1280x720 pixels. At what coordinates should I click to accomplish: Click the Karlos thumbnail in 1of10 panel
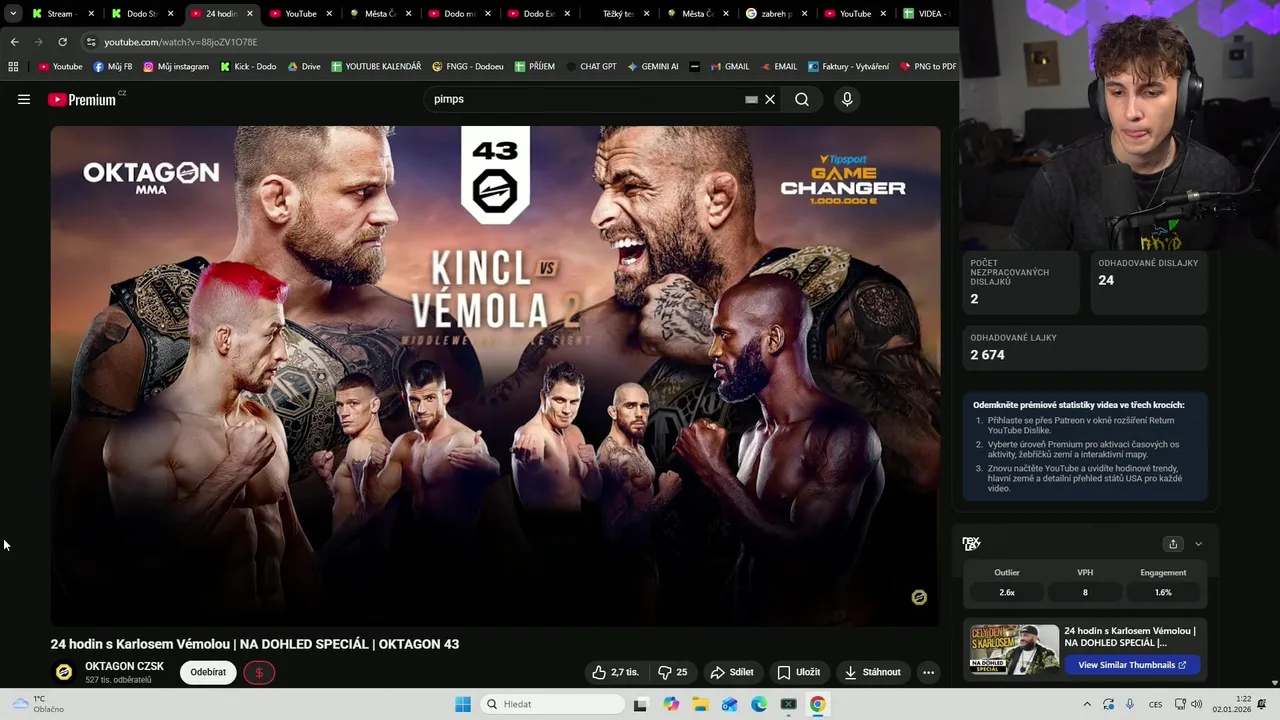(1014, 650)
